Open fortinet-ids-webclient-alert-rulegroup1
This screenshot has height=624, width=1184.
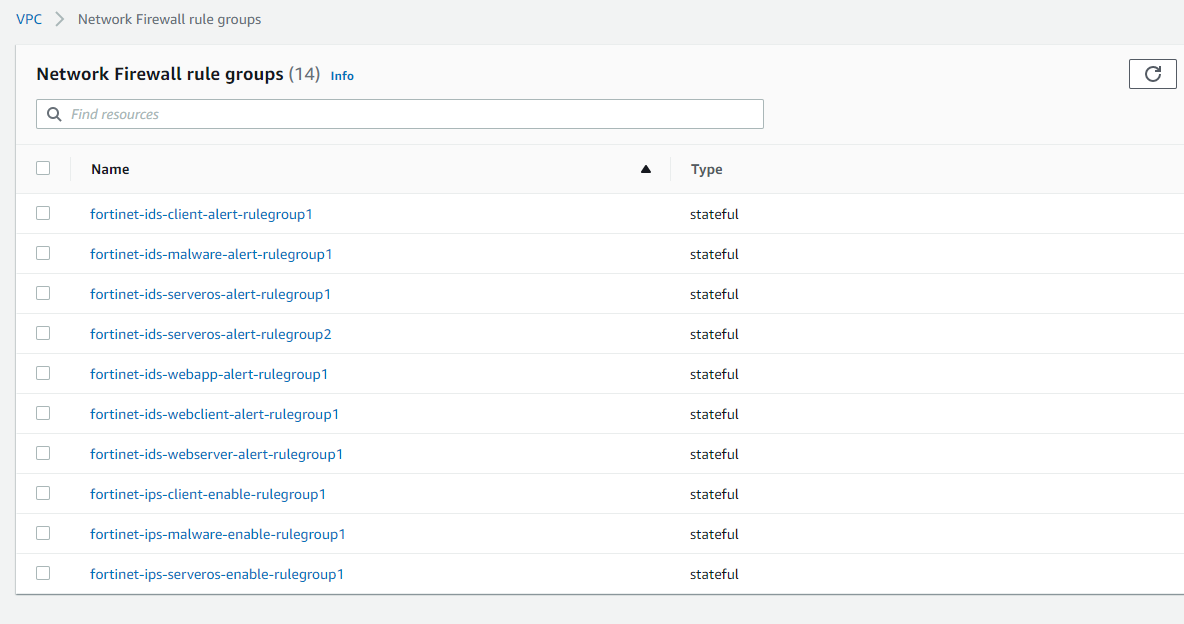coord(215,413)
